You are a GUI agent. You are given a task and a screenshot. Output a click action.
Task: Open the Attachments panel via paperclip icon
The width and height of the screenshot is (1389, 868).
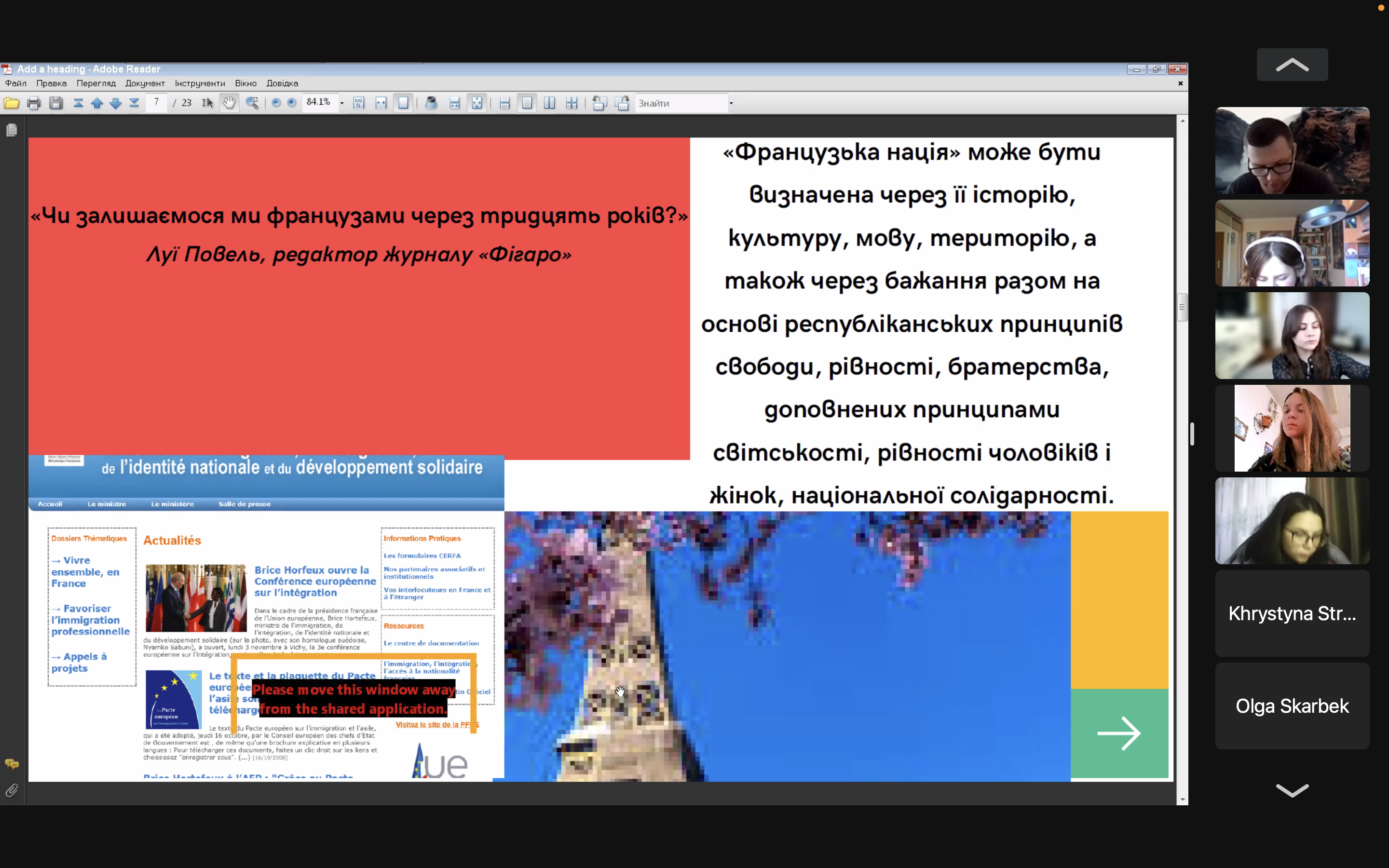pyautogui.click(x=12, y=790)
